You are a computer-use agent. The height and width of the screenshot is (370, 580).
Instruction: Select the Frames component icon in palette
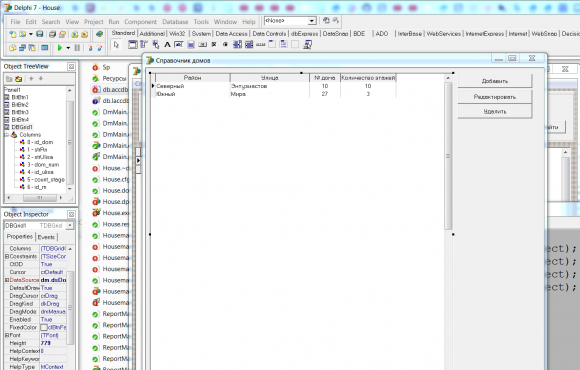click(132, 45)
